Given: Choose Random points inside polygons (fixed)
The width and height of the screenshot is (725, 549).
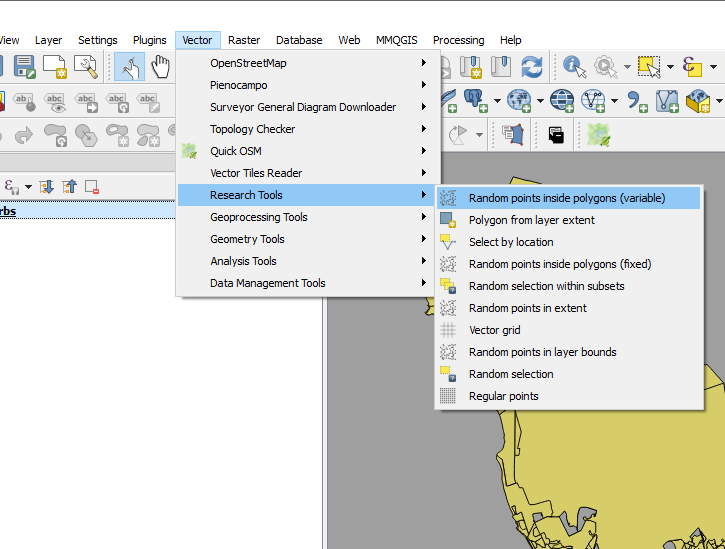Looking at the screenshot, I should tap(569, 264).
